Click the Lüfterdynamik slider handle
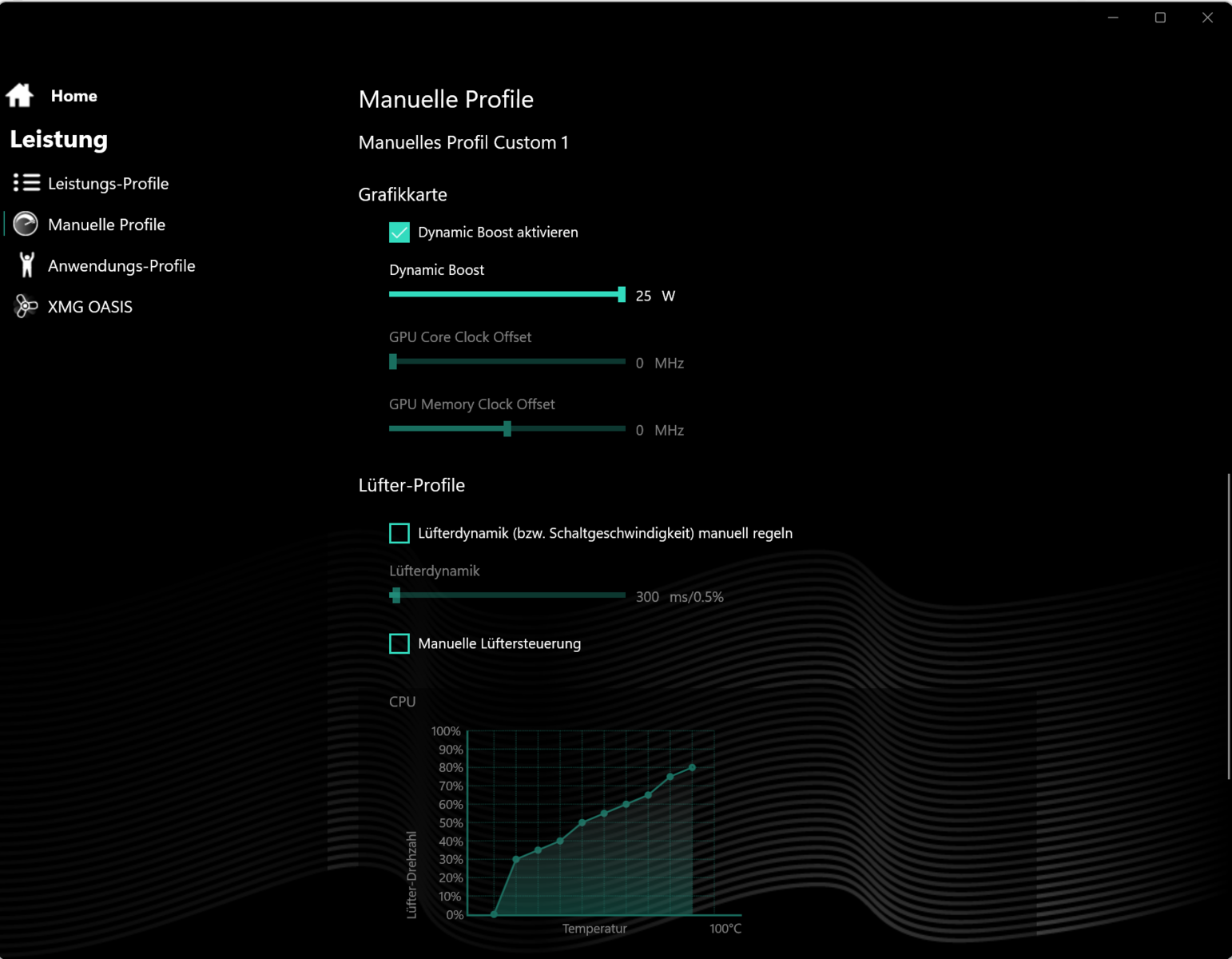The image size is (1232, 959). pos(395,595)
